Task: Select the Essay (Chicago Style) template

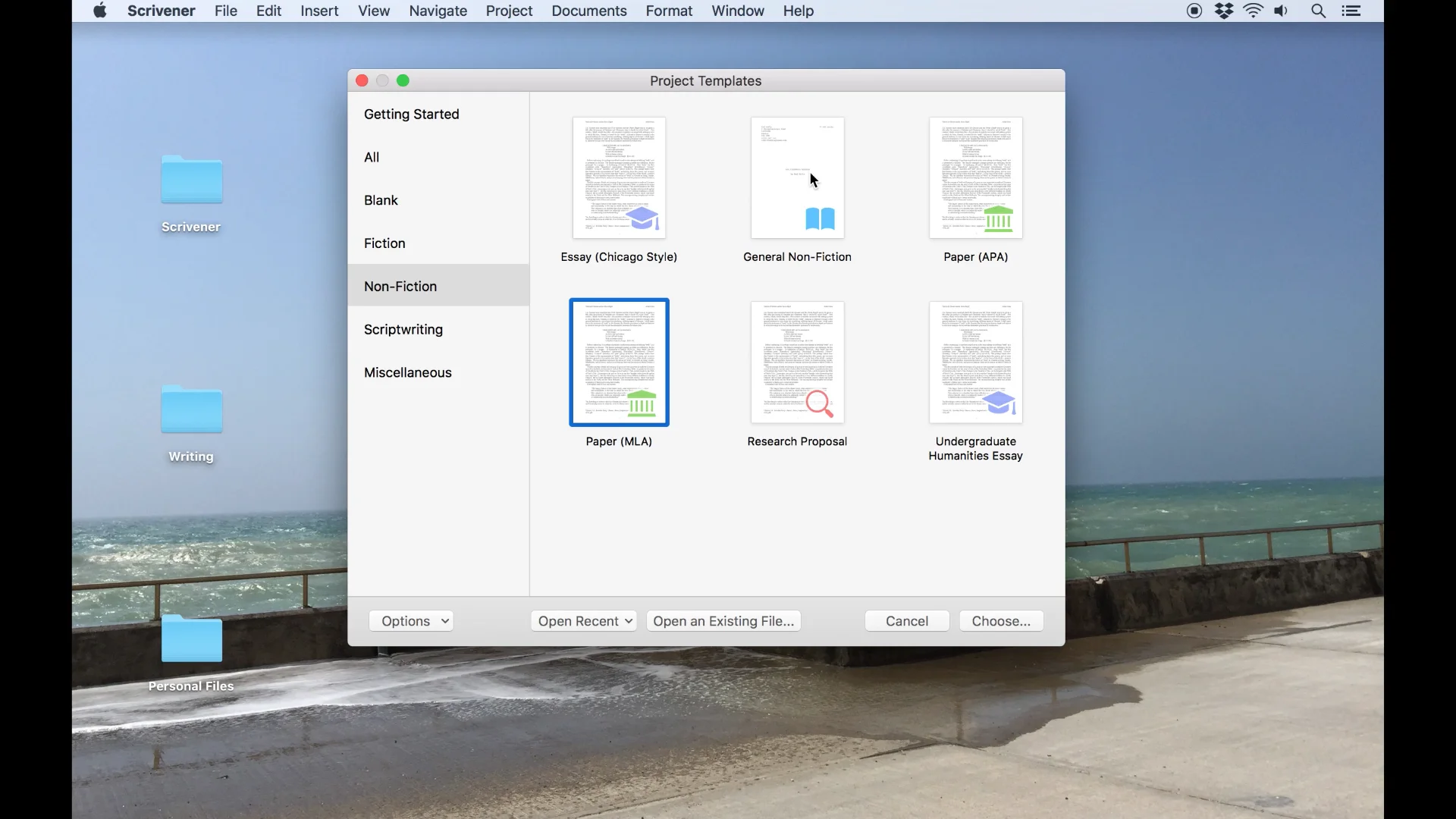Action: click(619, 178)
